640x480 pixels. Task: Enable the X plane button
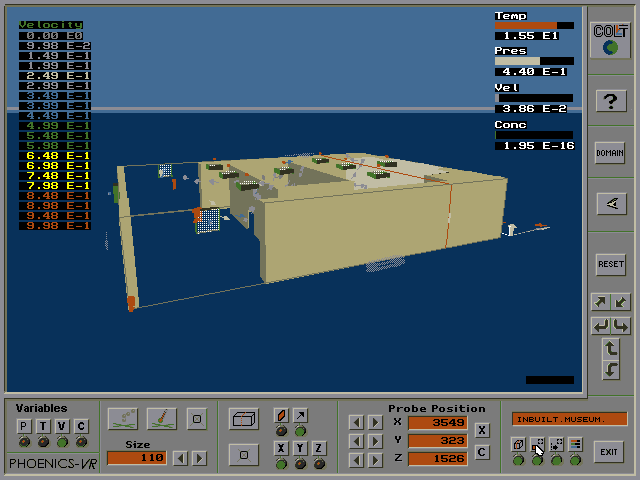[x=282, y=448]
